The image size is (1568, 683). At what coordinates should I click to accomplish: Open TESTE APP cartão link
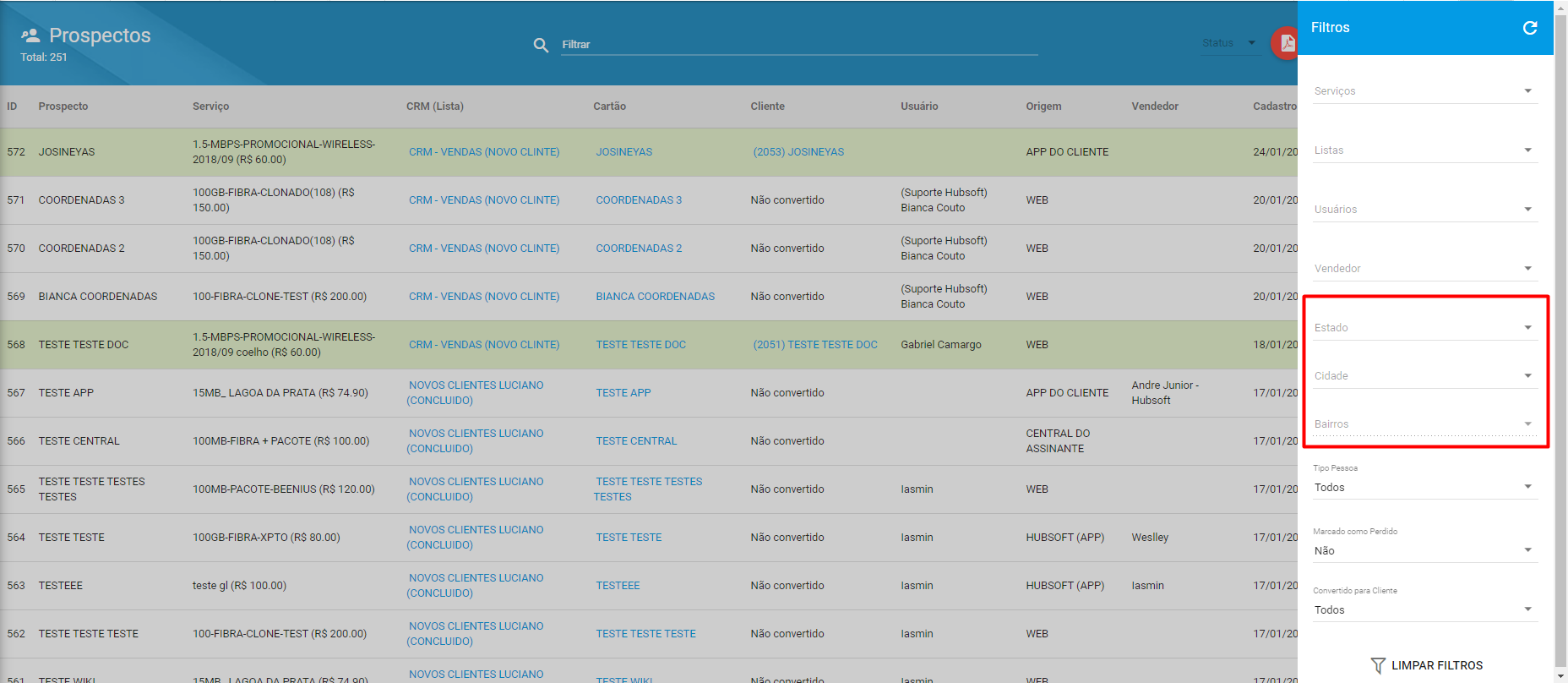tap(623, 393)
